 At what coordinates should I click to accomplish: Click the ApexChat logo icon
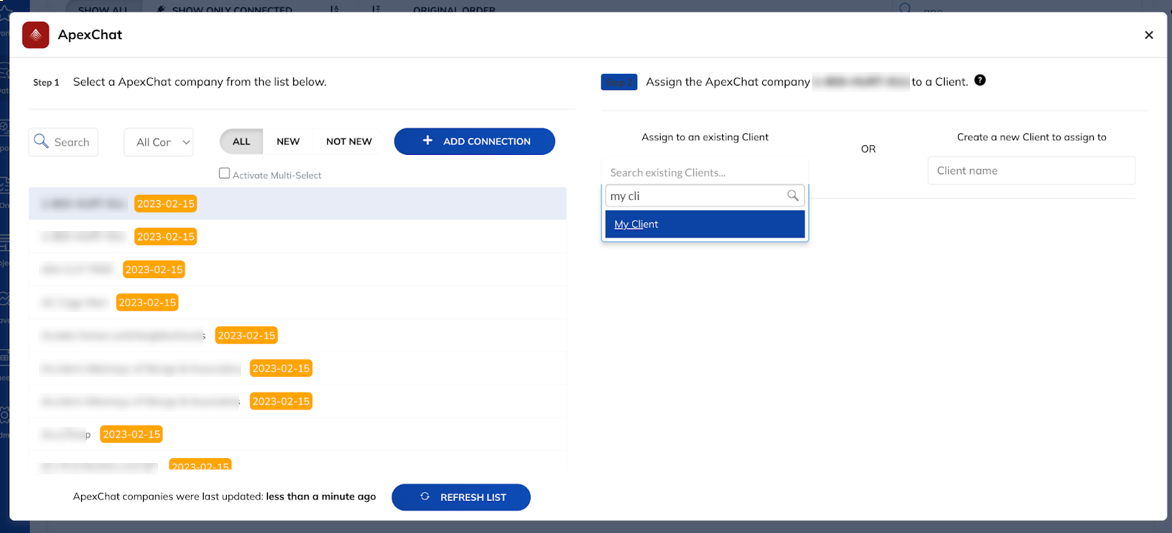click(x=36, y=35)
